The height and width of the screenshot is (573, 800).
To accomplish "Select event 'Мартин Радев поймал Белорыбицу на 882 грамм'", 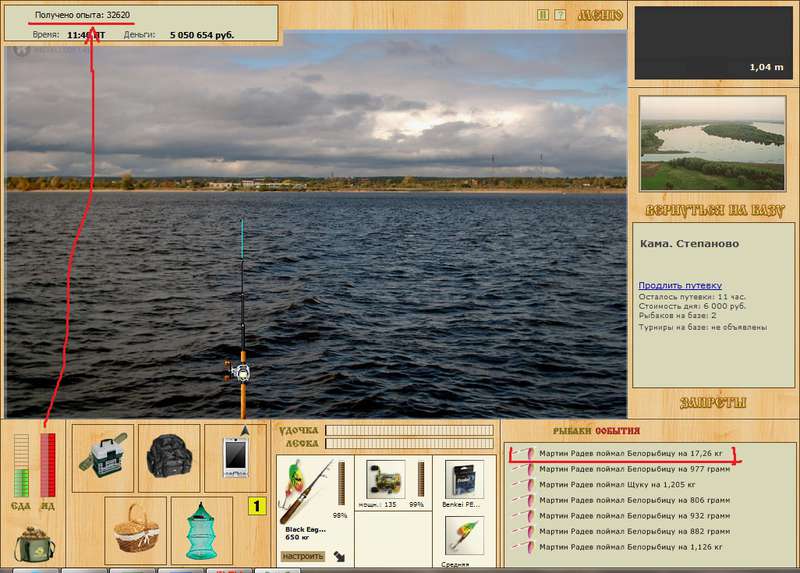I will (x=634, y=531).
